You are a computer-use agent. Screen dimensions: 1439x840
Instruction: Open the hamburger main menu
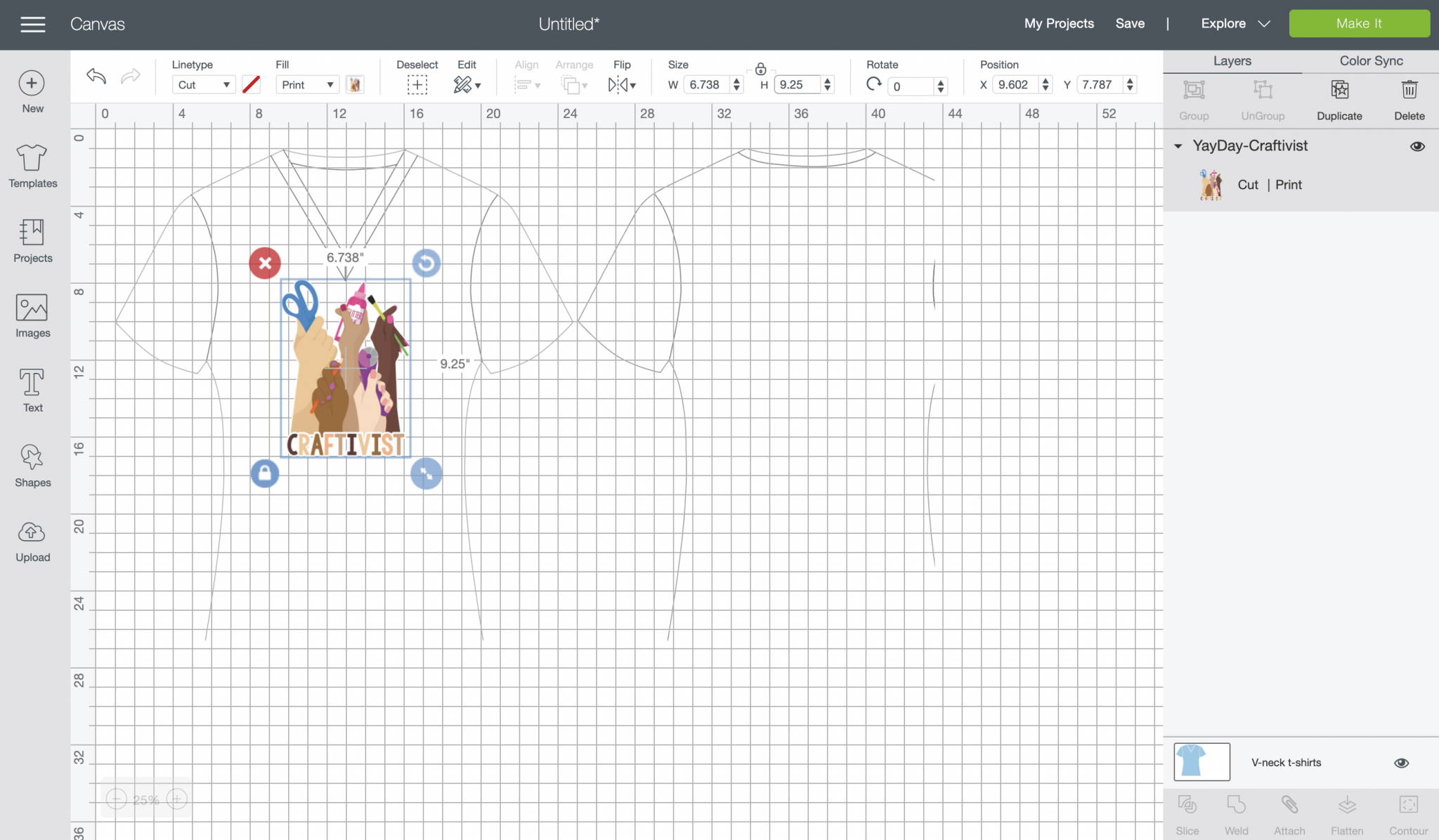click(33, 25)
